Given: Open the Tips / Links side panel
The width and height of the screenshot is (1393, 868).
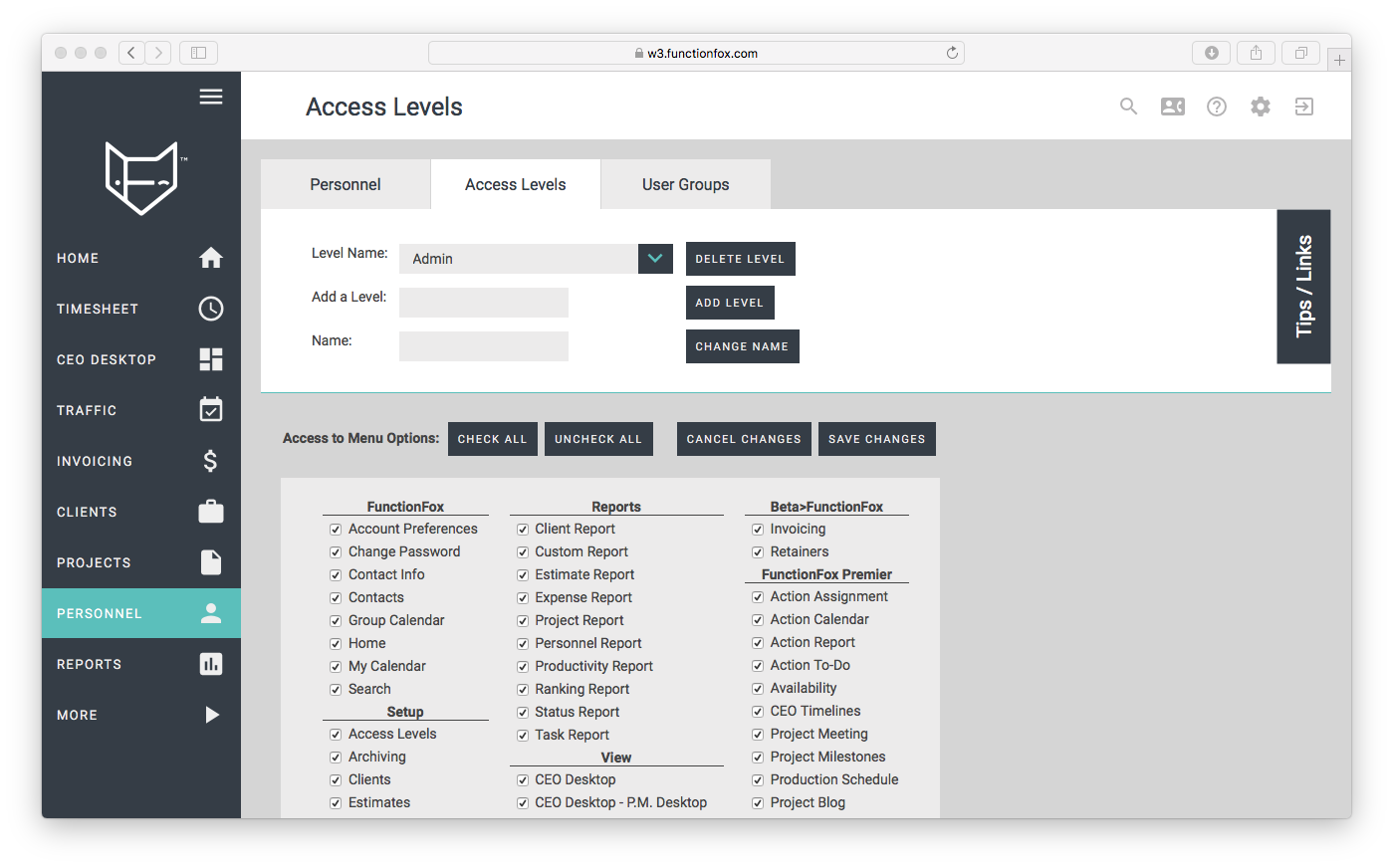Looking at the screenshot, I should [1303, 287].
